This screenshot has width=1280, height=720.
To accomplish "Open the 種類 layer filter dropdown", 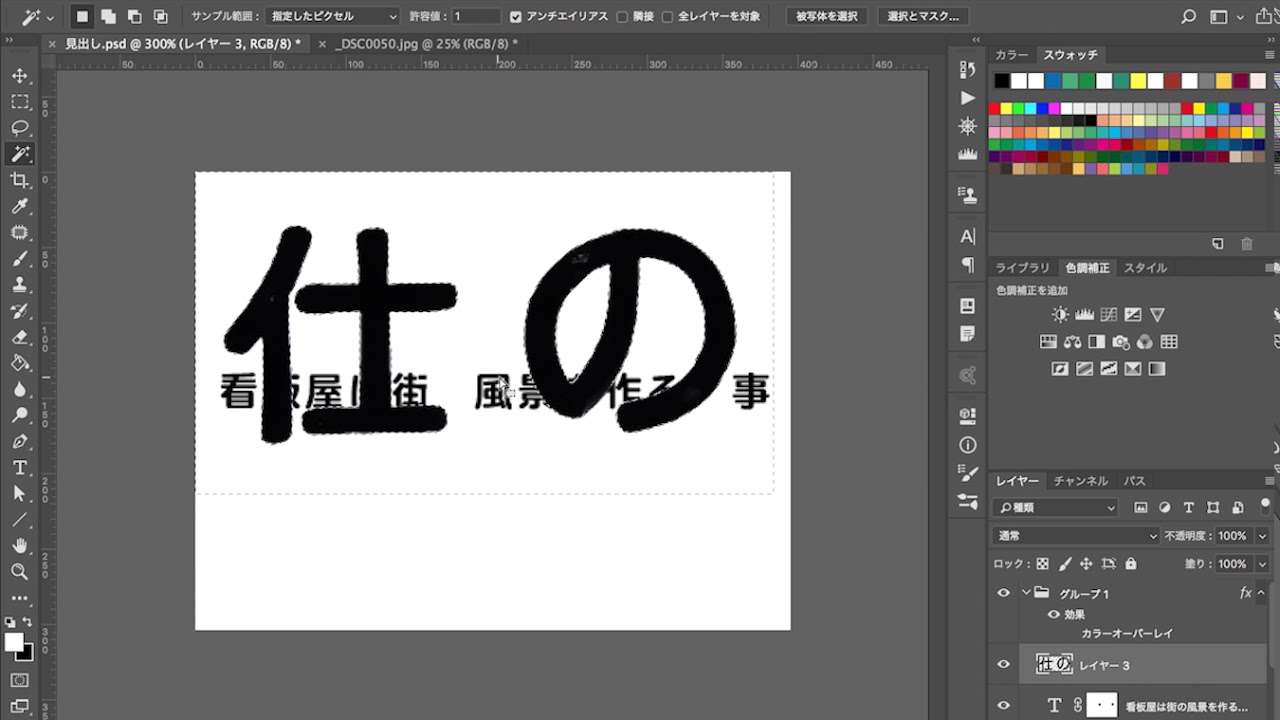I will click(x=1055, y=508).
